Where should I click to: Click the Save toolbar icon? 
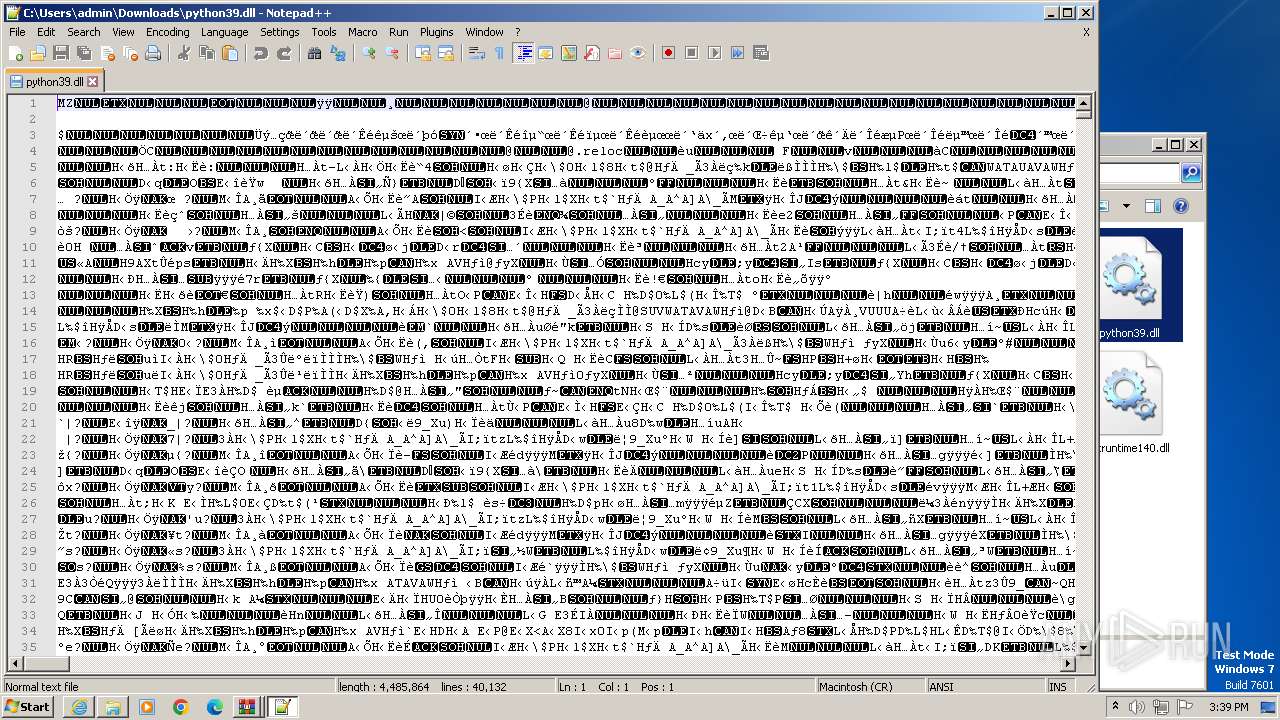coord(60,53)
